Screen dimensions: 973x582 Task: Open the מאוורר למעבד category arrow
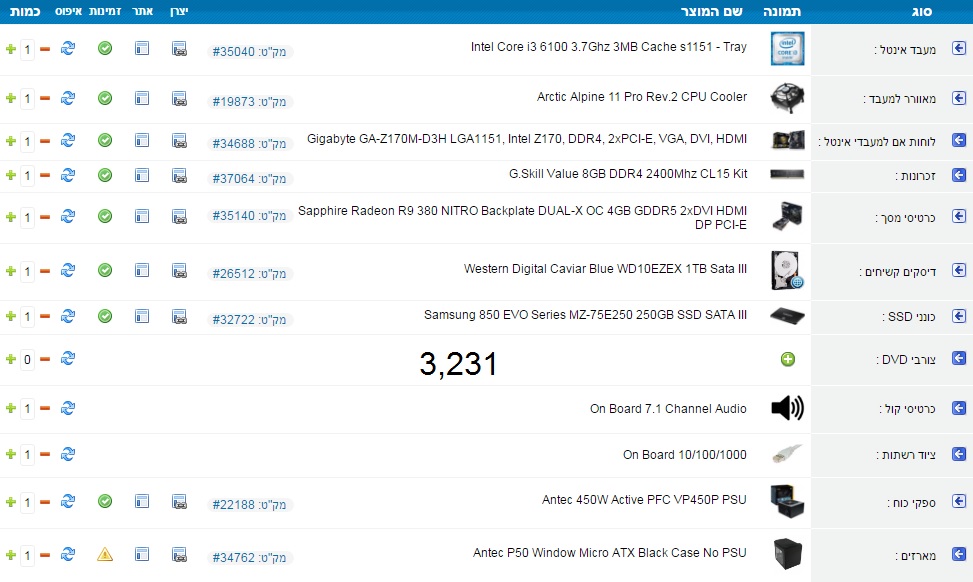pyautogui.click(x=959, y=98)
